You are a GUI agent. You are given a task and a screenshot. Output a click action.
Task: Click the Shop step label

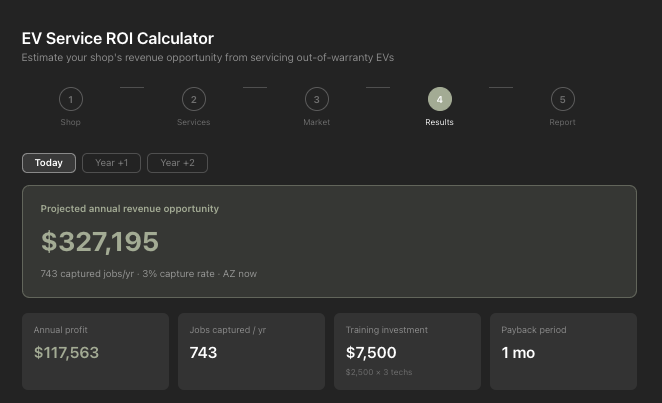(70, 122)
